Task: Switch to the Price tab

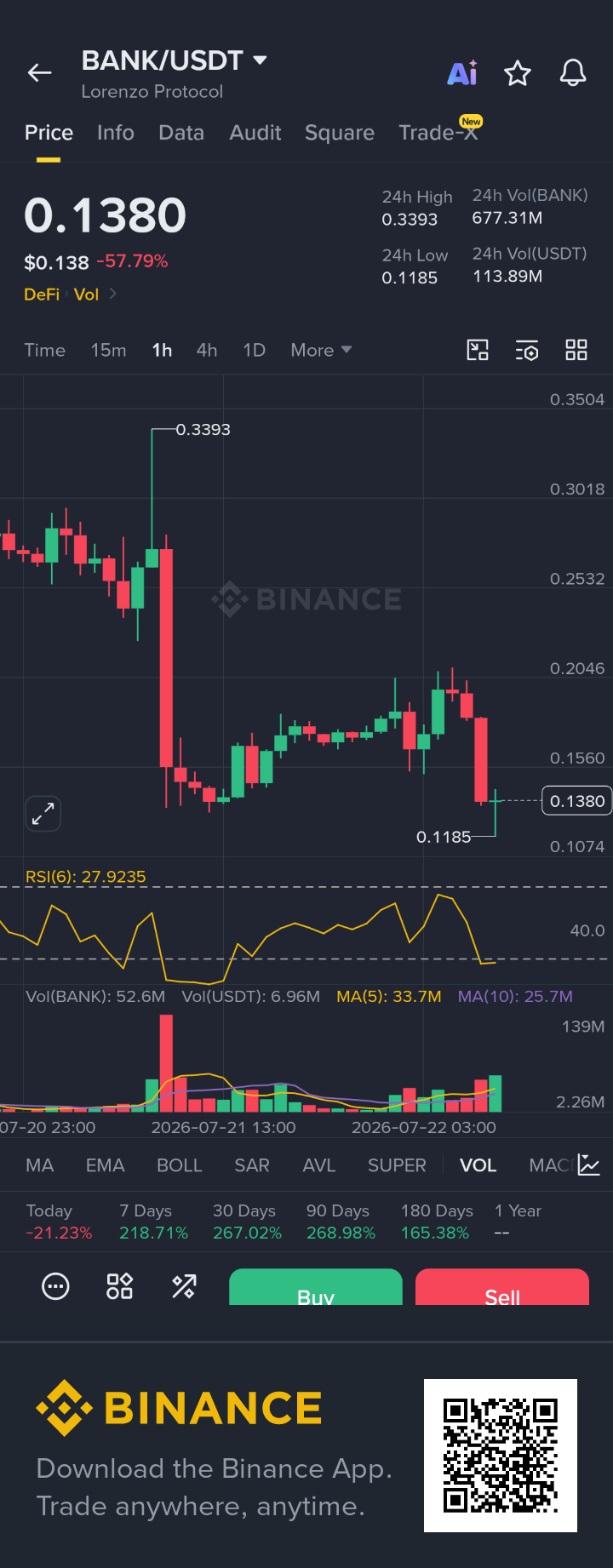Action: click(x=49, y=133)
